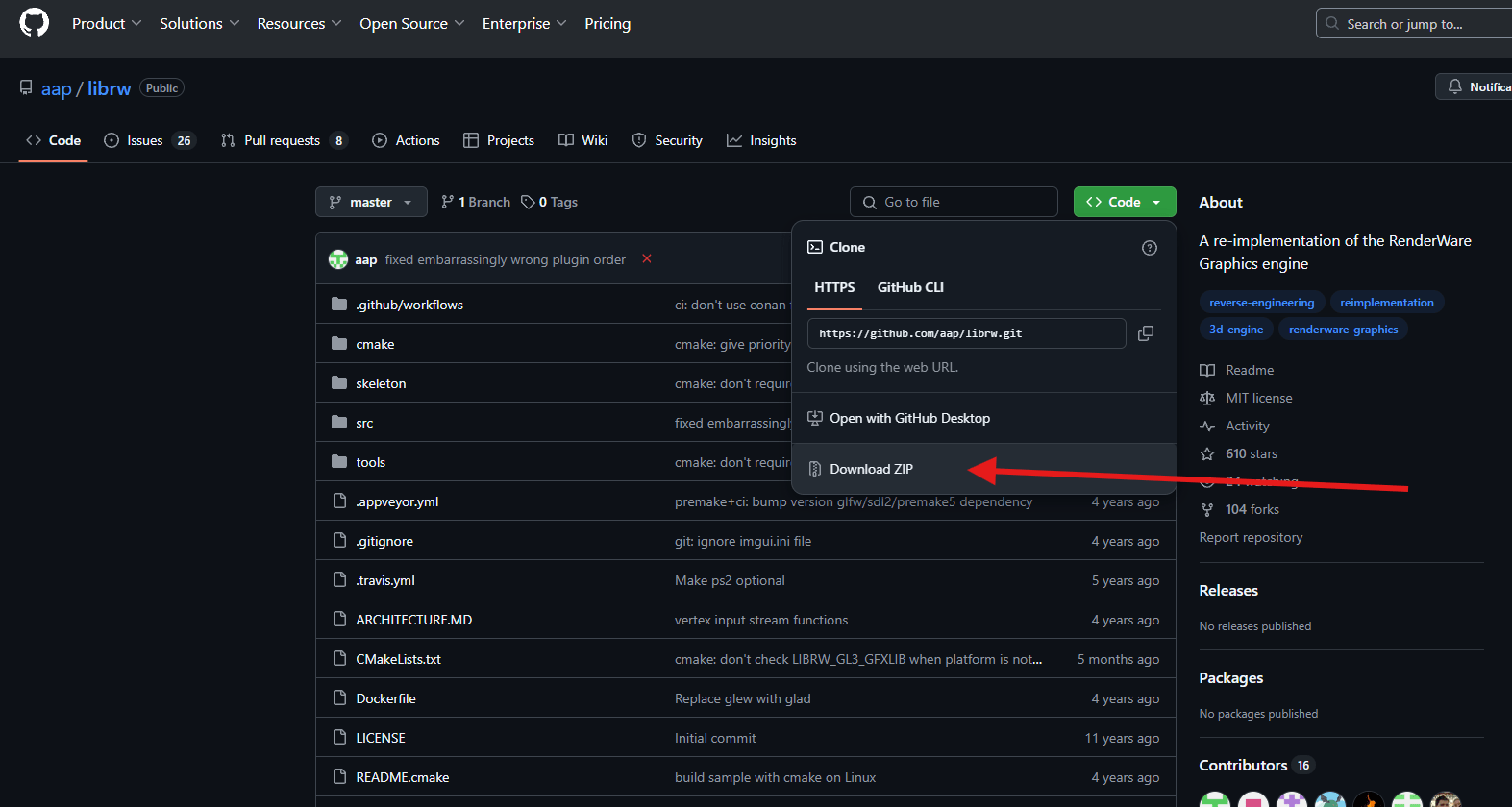
Task: Open the GitHub homepage logo
Action: coord(35,23)
